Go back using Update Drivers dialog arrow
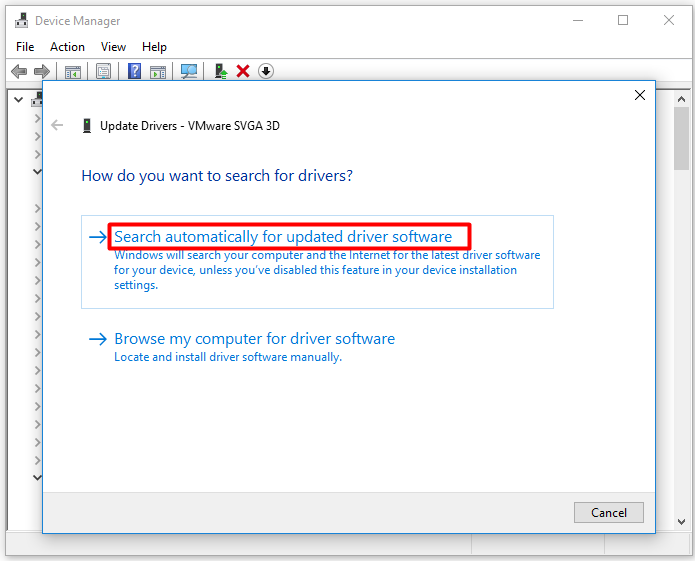The image size is (695, 561). click(57, 126)
